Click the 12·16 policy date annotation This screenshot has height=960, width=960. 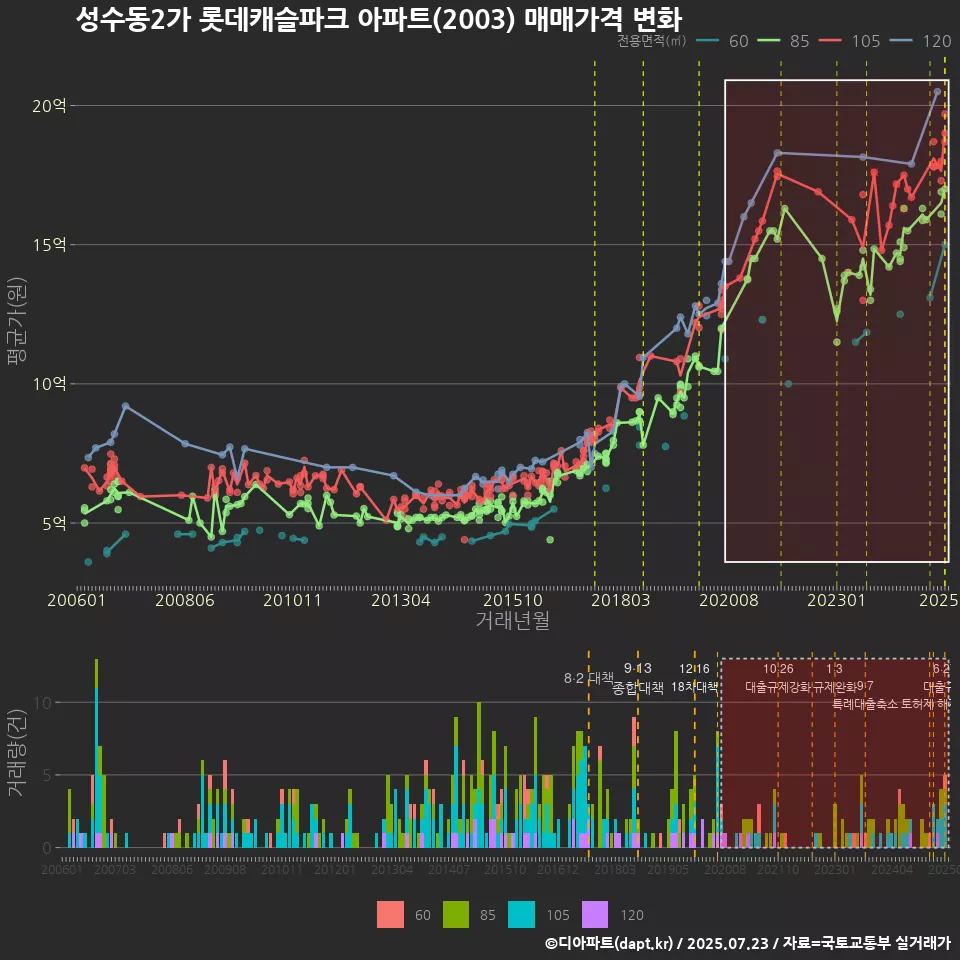coord(694,669)
